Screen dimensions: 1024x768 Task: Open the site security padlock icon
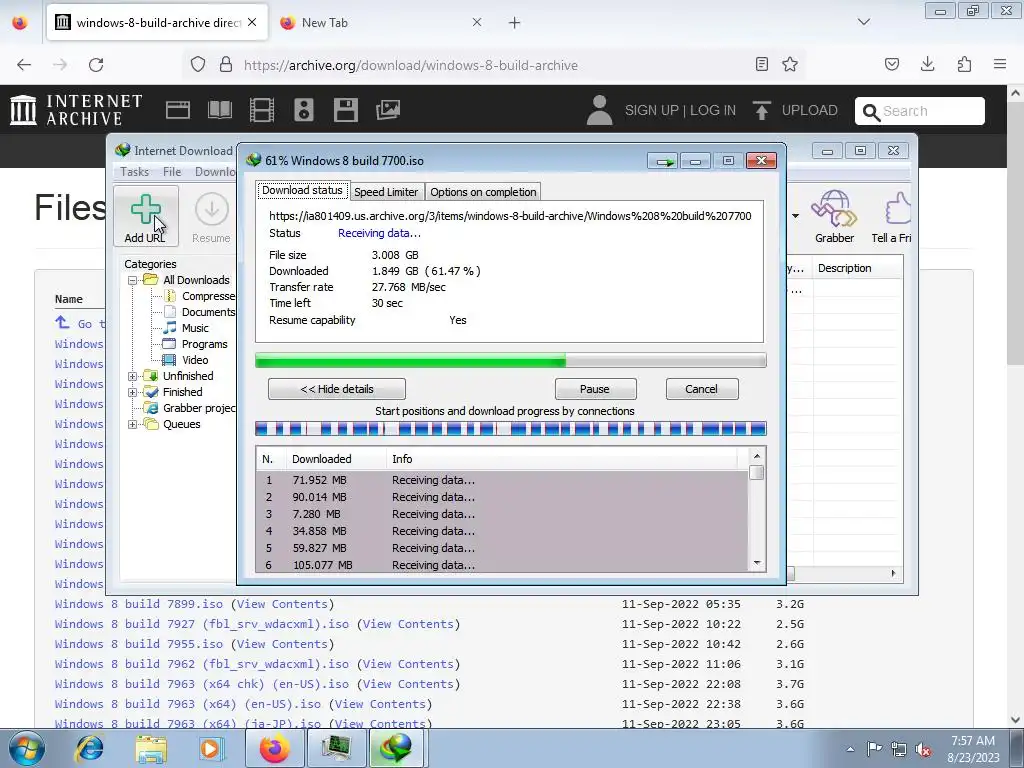[226, 65]
